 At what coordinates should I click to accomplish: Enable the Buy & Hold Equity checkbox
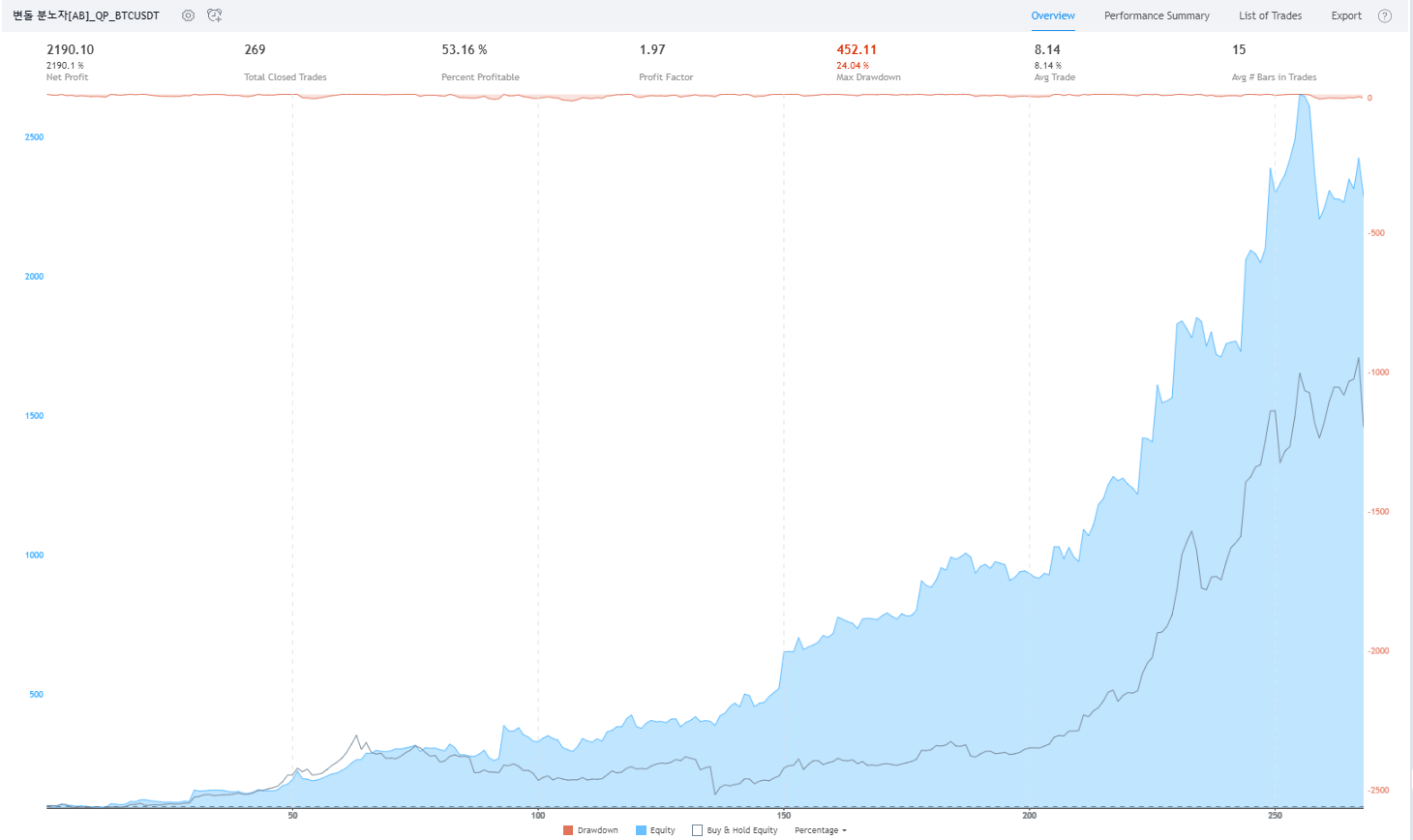click(697, 830)
